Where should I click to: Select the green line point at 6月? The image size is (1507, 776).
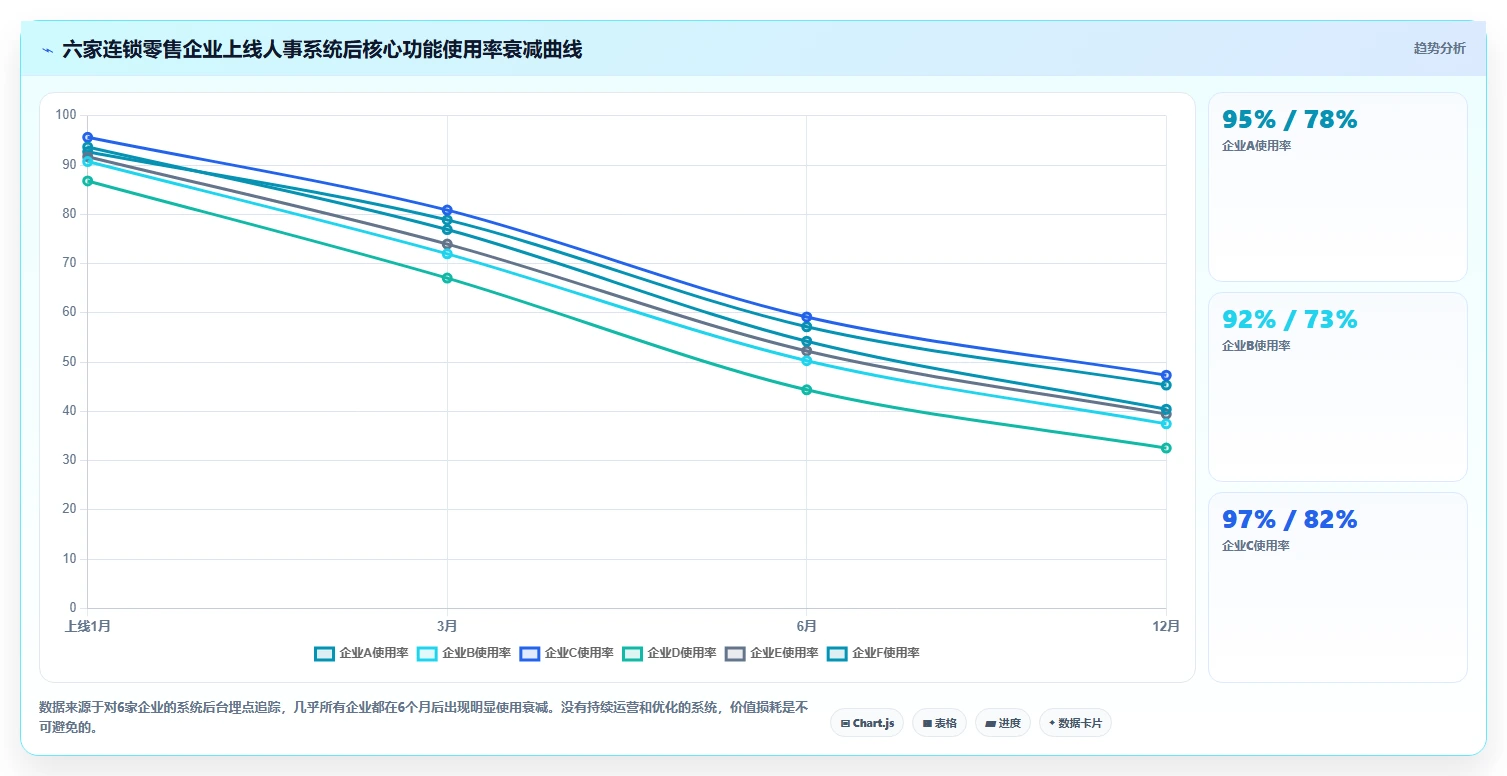tap(806, 390)
